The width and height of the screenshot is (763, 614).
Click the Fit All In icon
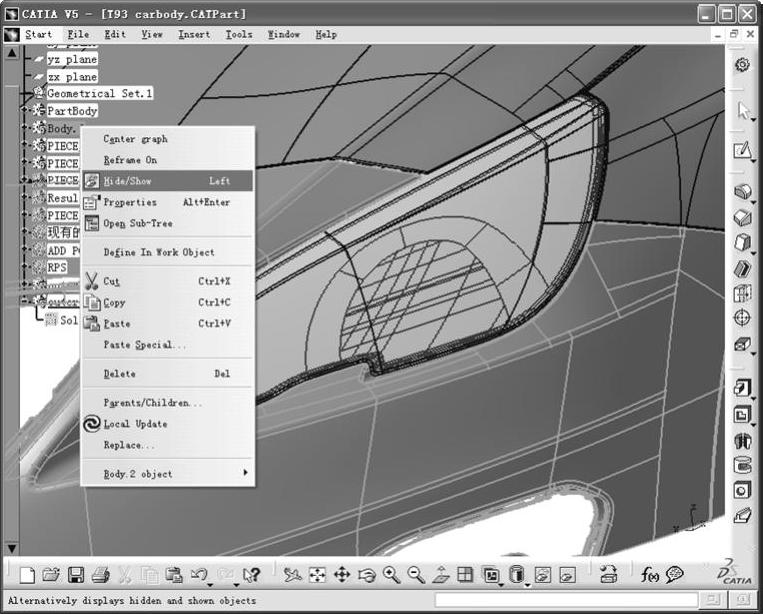(x=317, y=575)
